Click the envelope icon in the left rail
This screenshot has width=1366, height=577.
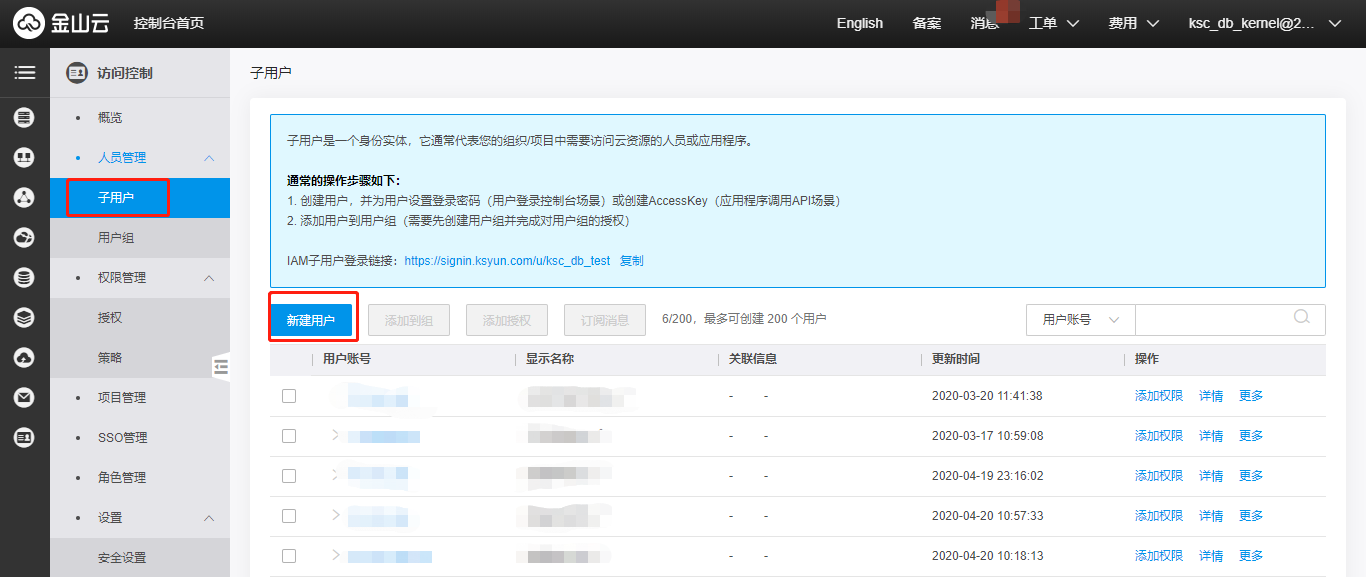pyautogui.click(x=24, y=397)
